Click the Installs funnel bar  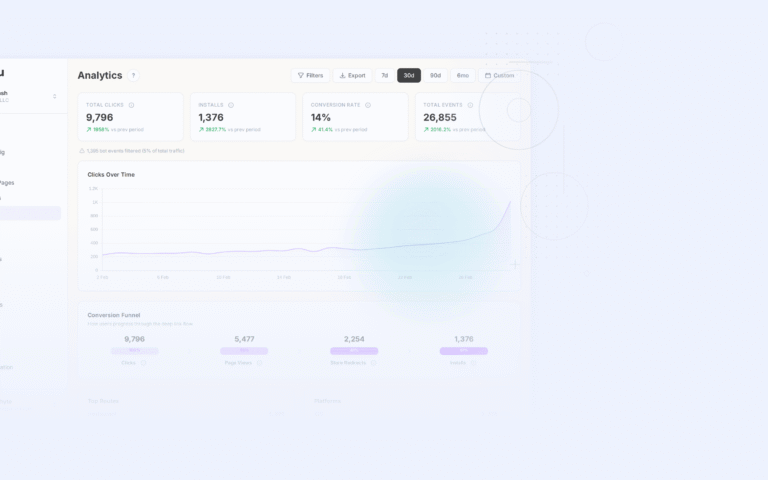coord(464,351)
